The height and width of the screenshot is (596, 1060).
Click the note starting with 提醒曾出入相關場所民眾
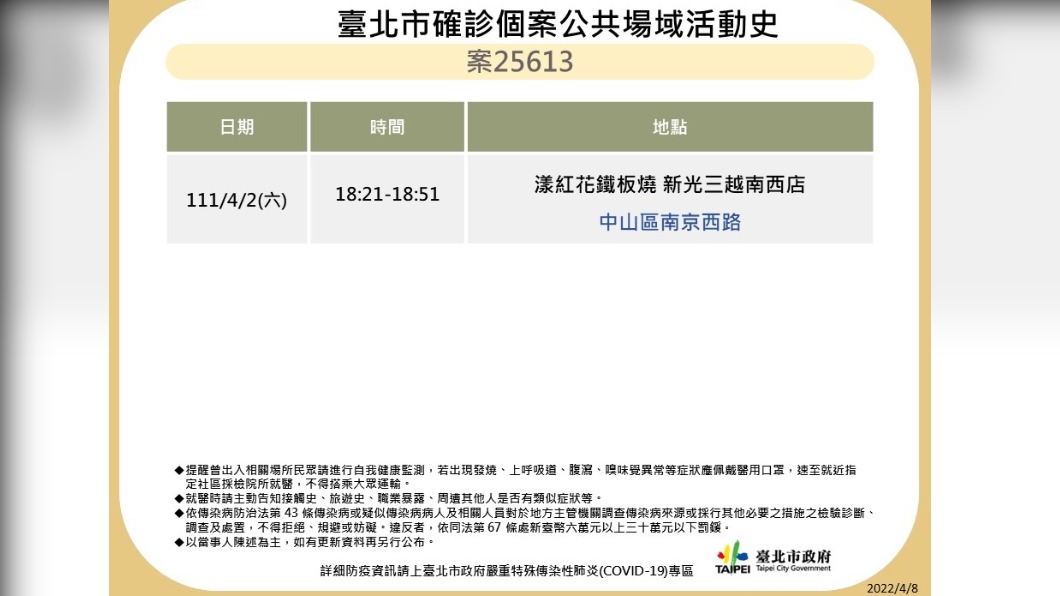(x=516, y=476)
